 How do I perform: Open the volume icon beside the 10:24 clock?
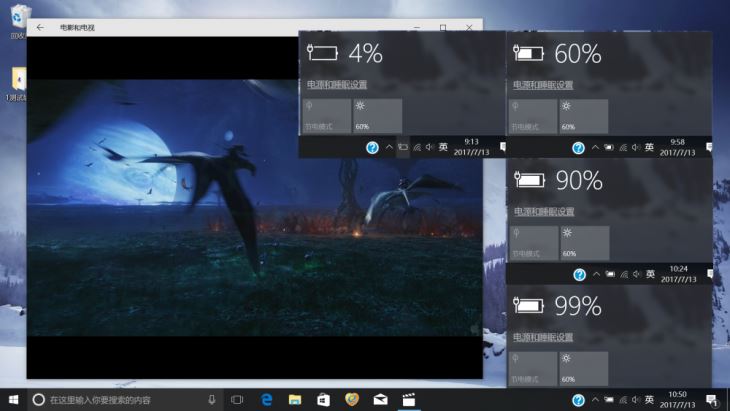pyautogui.click(x=637, y=274)
